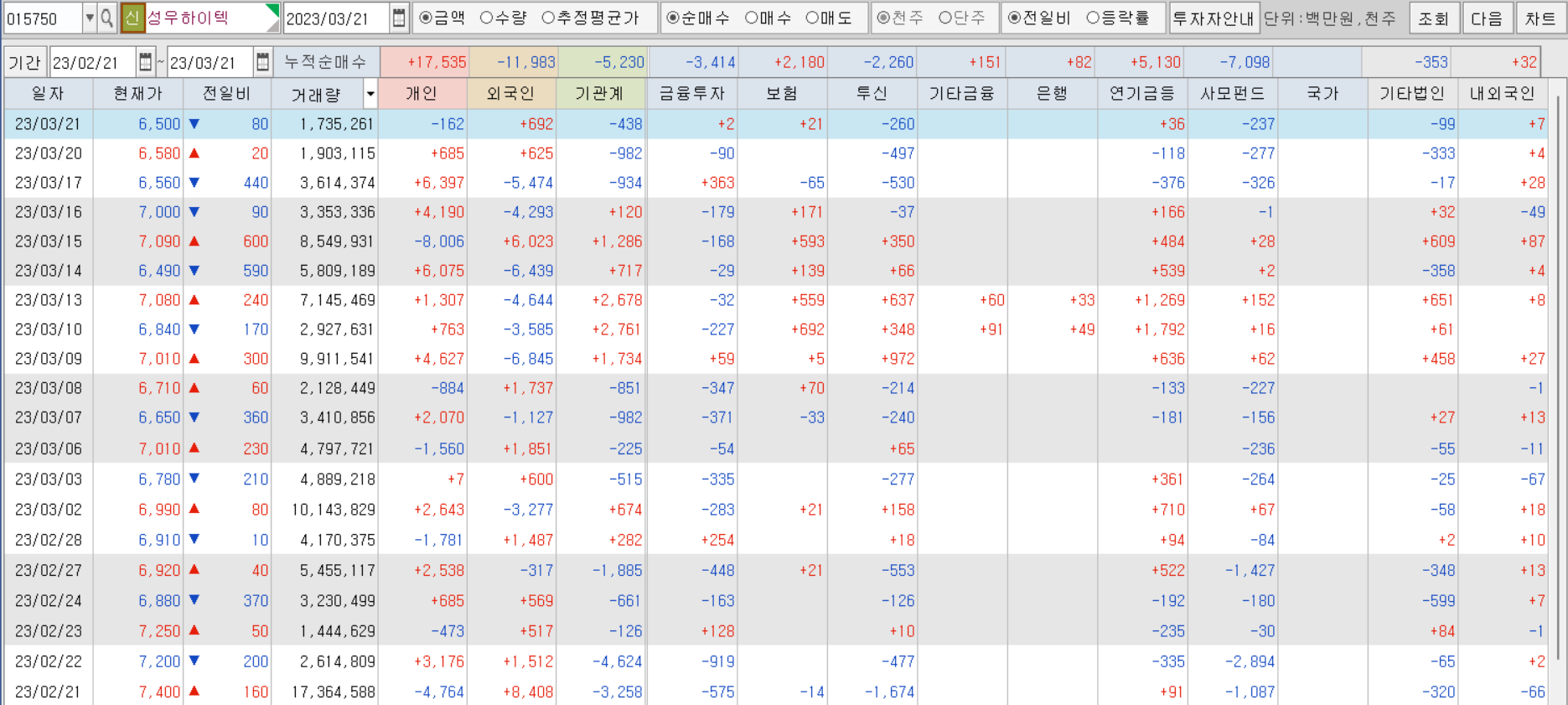This screenshot has width=1568, height=705.
Task: Click the period end field 23/03/21
Action: point(210,62)
